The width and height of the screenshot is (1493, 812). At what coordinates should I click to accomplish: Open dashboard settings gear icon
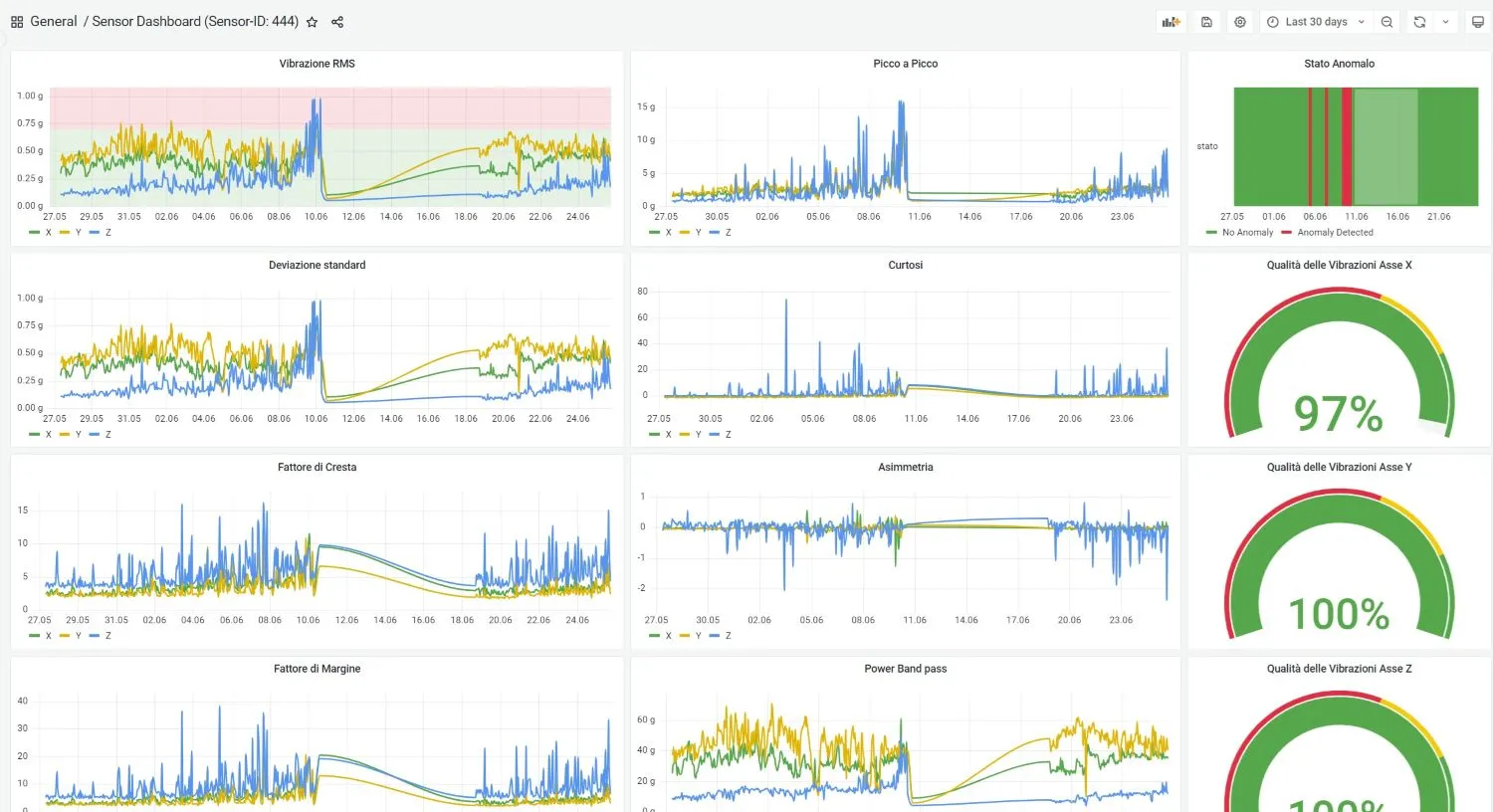1240,22
